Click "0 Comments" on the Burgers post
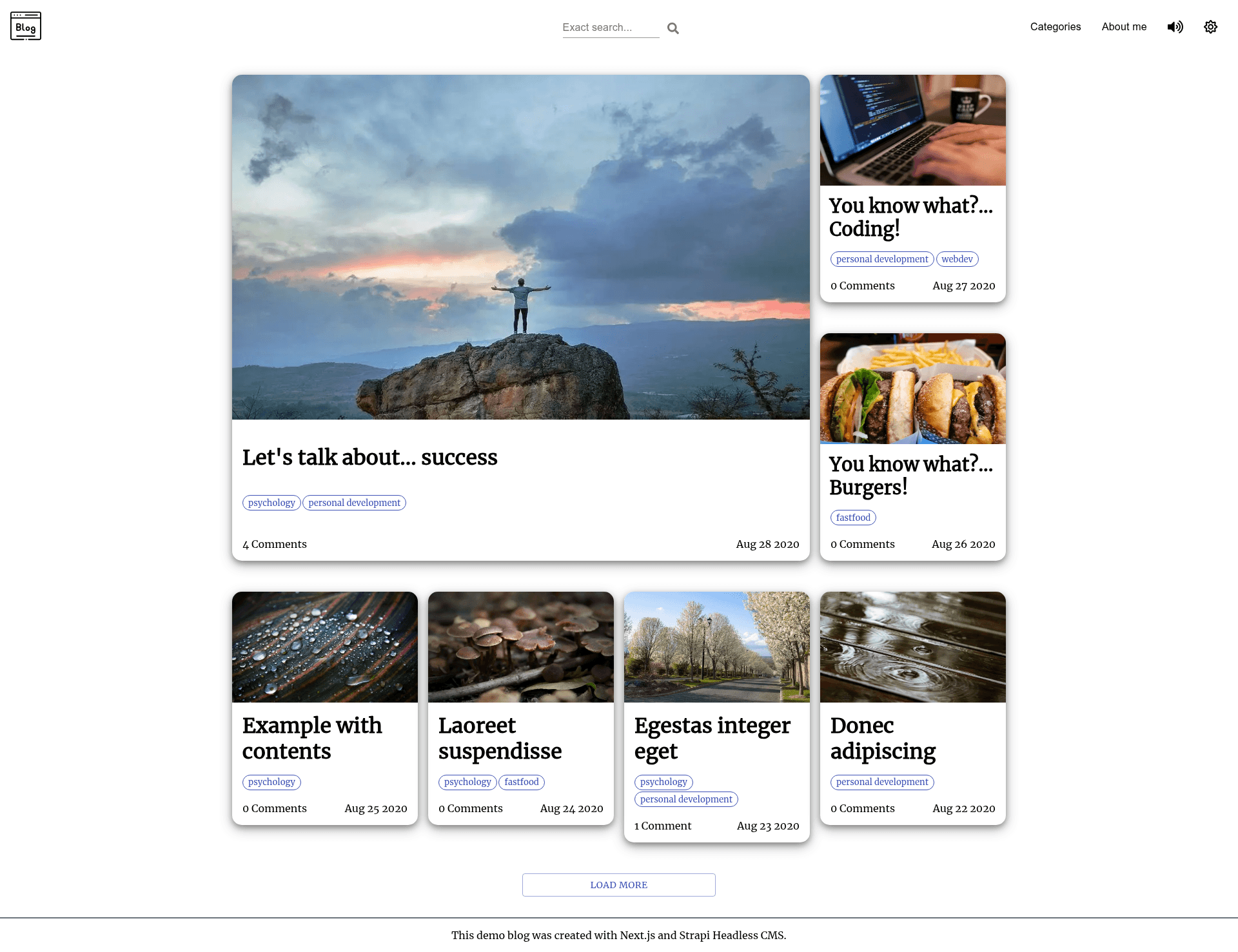 pos(863,544)
